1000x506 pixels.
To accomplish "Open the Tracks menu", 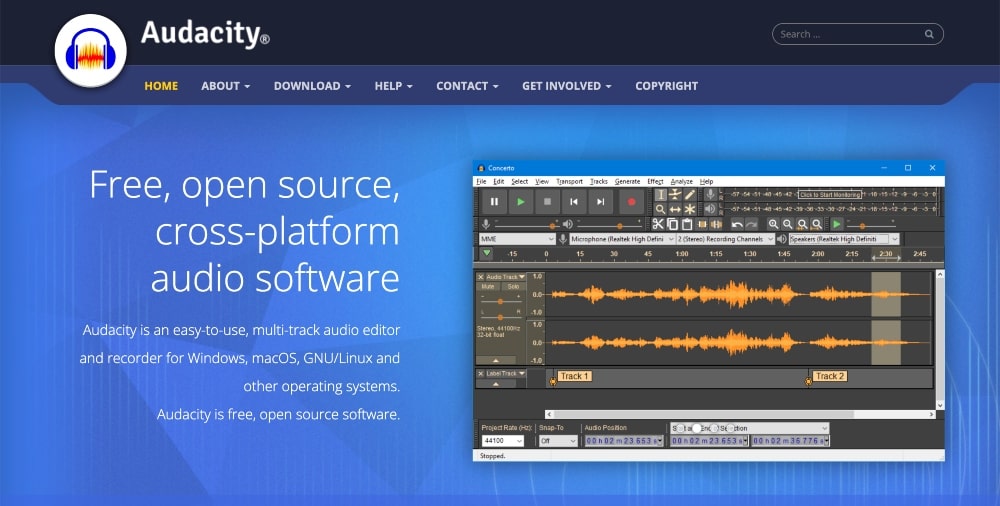I will 599,181.
